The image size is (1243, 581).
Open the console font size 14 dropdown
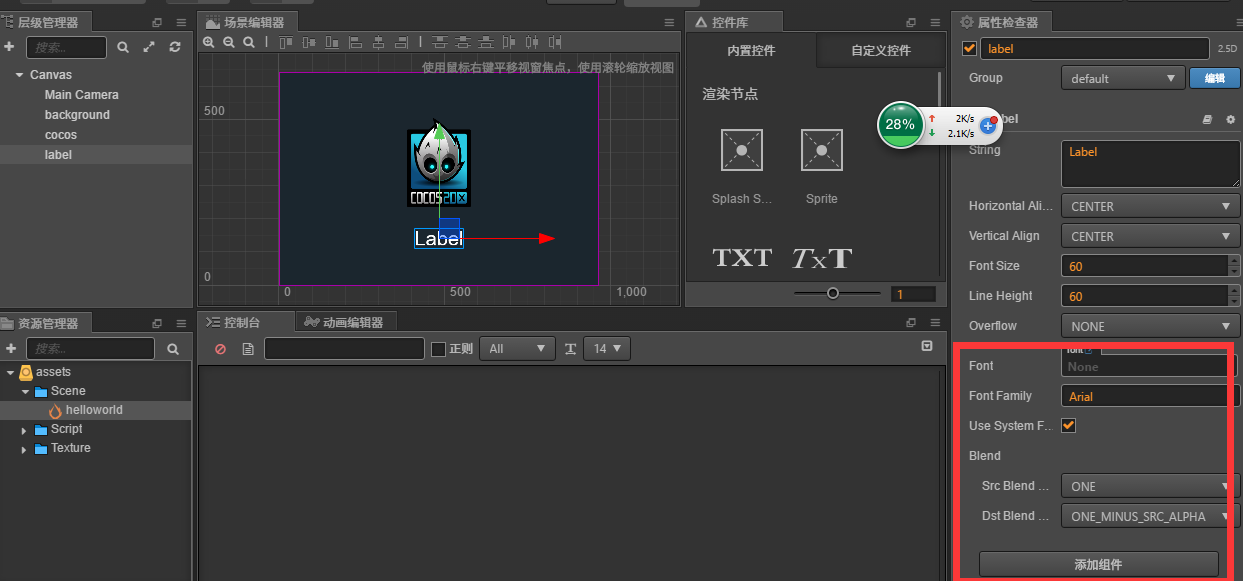pyautogui.click(x=607, y=349)
